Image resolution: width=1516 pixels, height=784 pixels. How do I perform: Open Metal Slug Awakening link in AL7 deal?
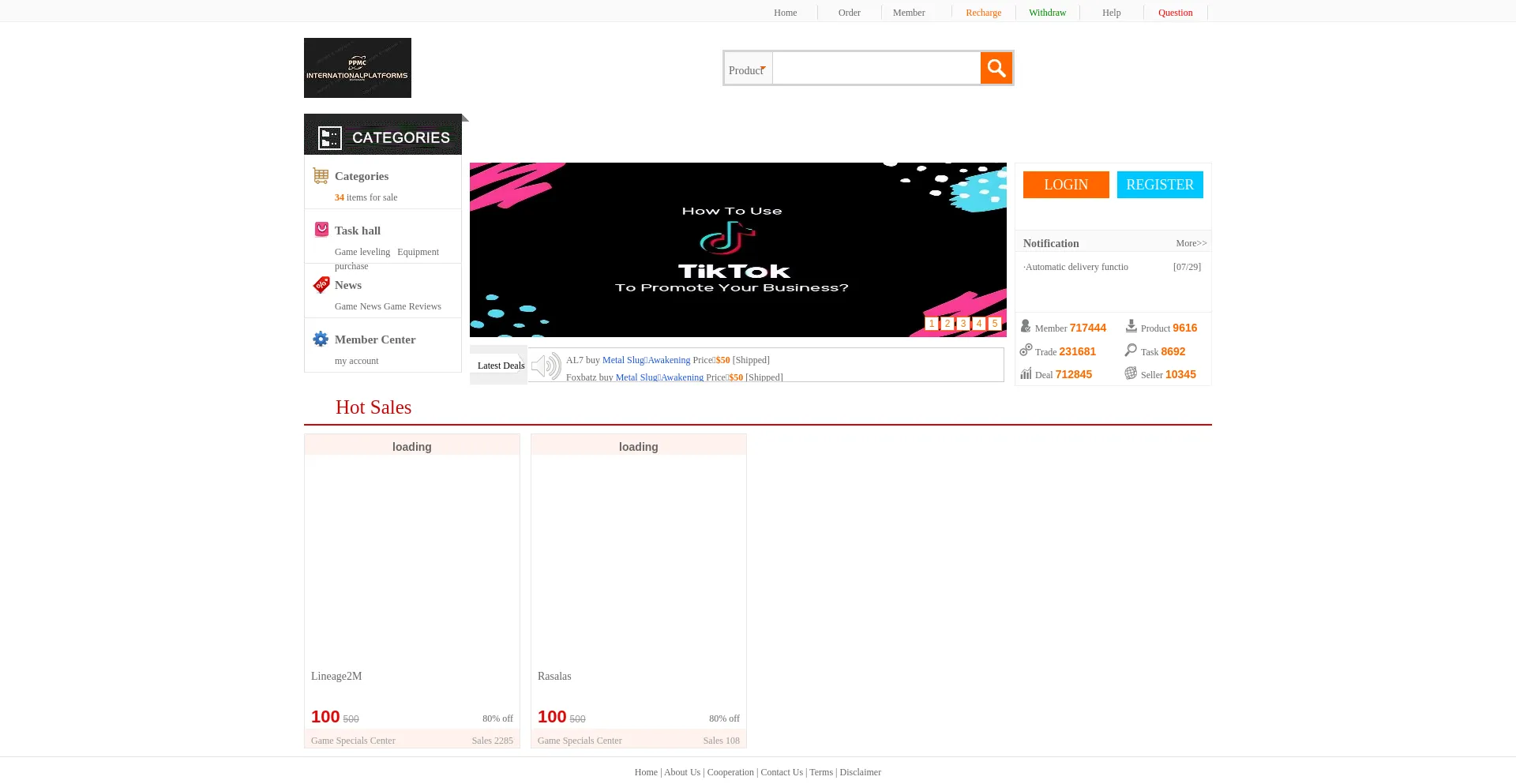point(646,360)
